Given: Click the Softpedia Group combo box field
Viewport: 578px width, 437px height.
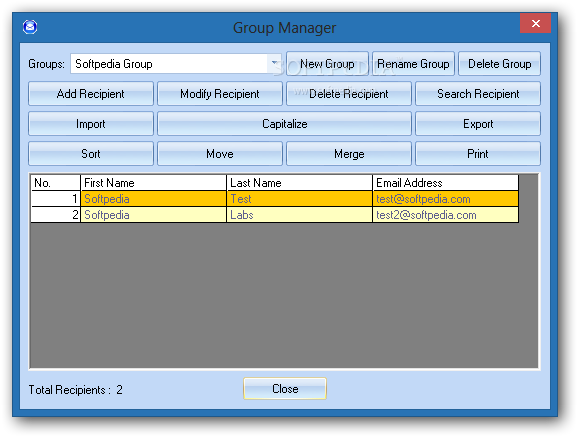Looking at the screenshot, I should coord(175,63).
